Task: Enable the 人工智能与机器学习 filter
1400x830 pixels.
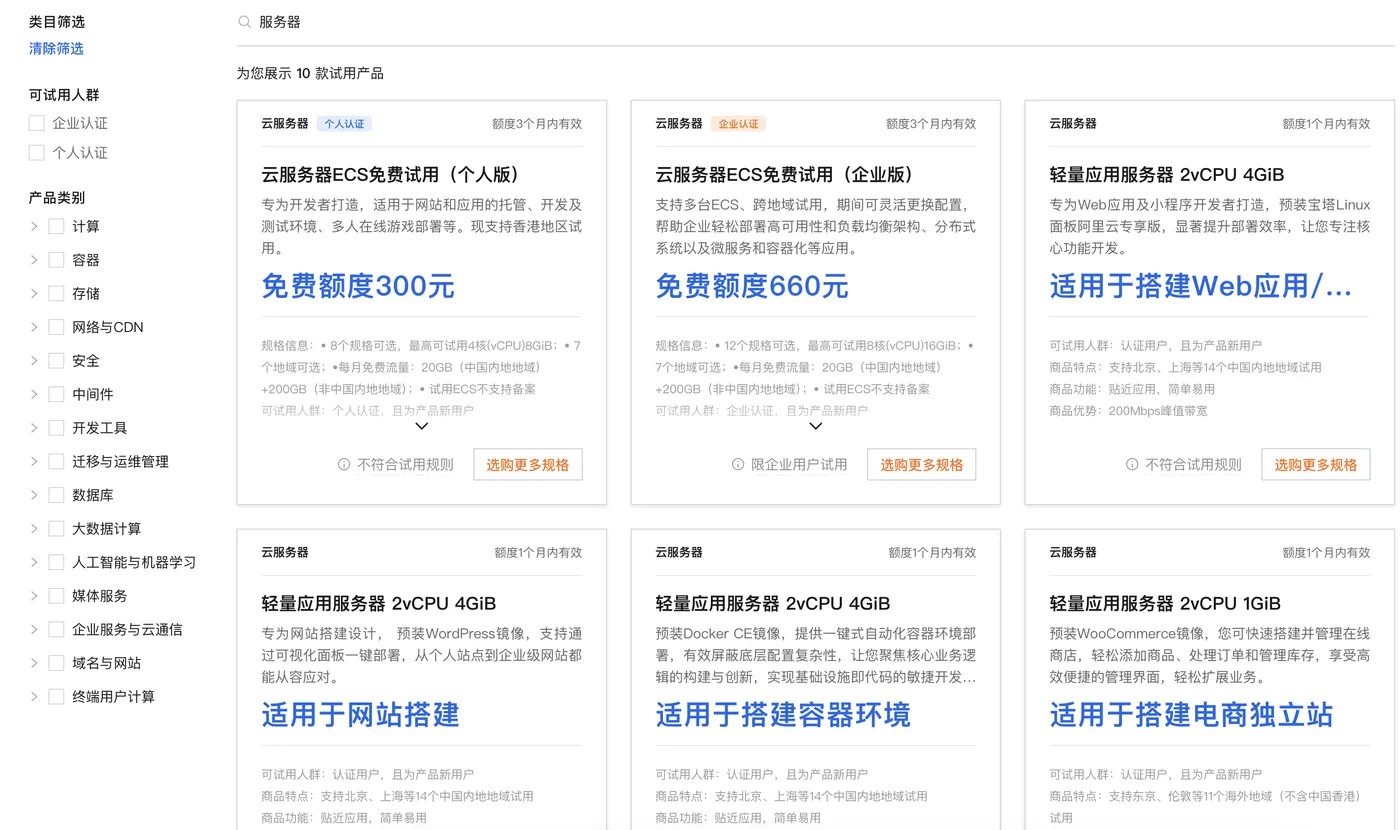Action: coord(56,562)
